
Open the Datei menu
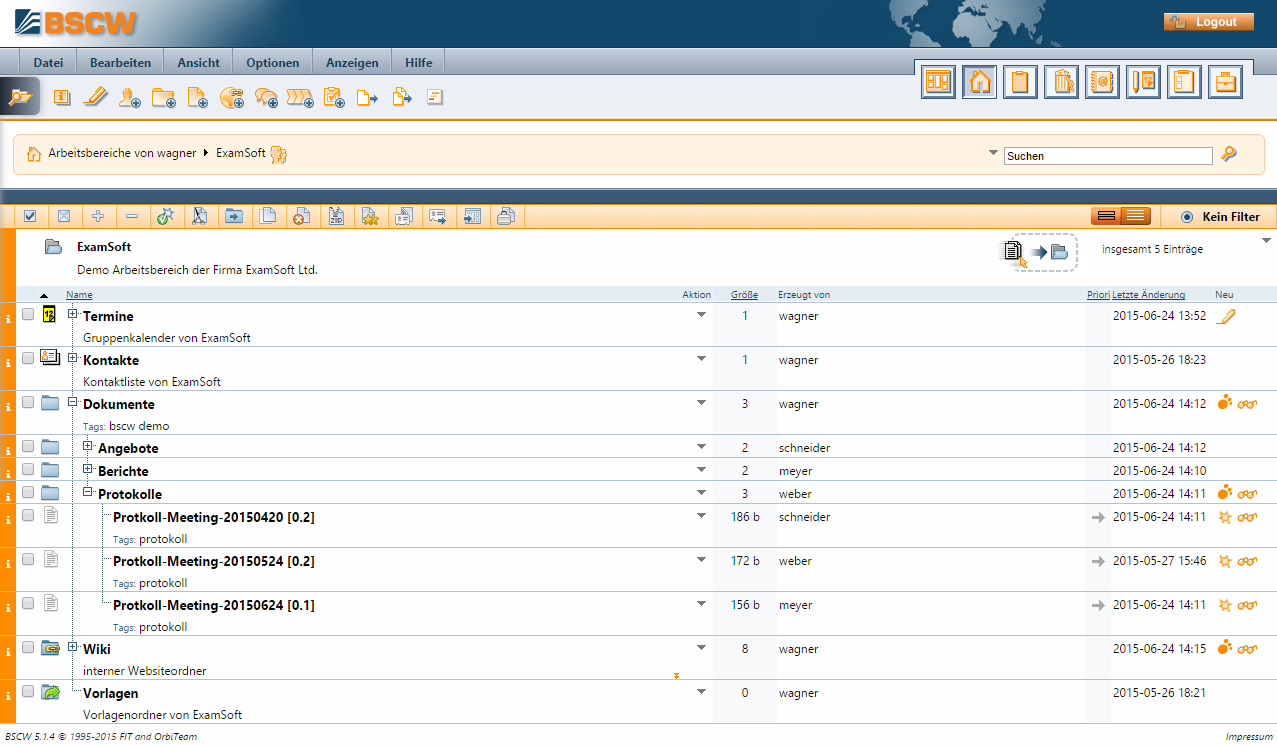click(48, 62)
